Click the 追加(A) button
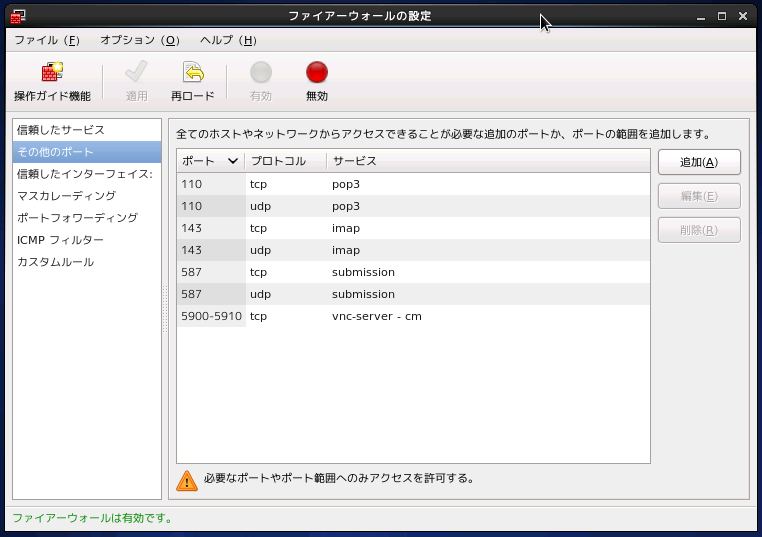 pos(699,162)
